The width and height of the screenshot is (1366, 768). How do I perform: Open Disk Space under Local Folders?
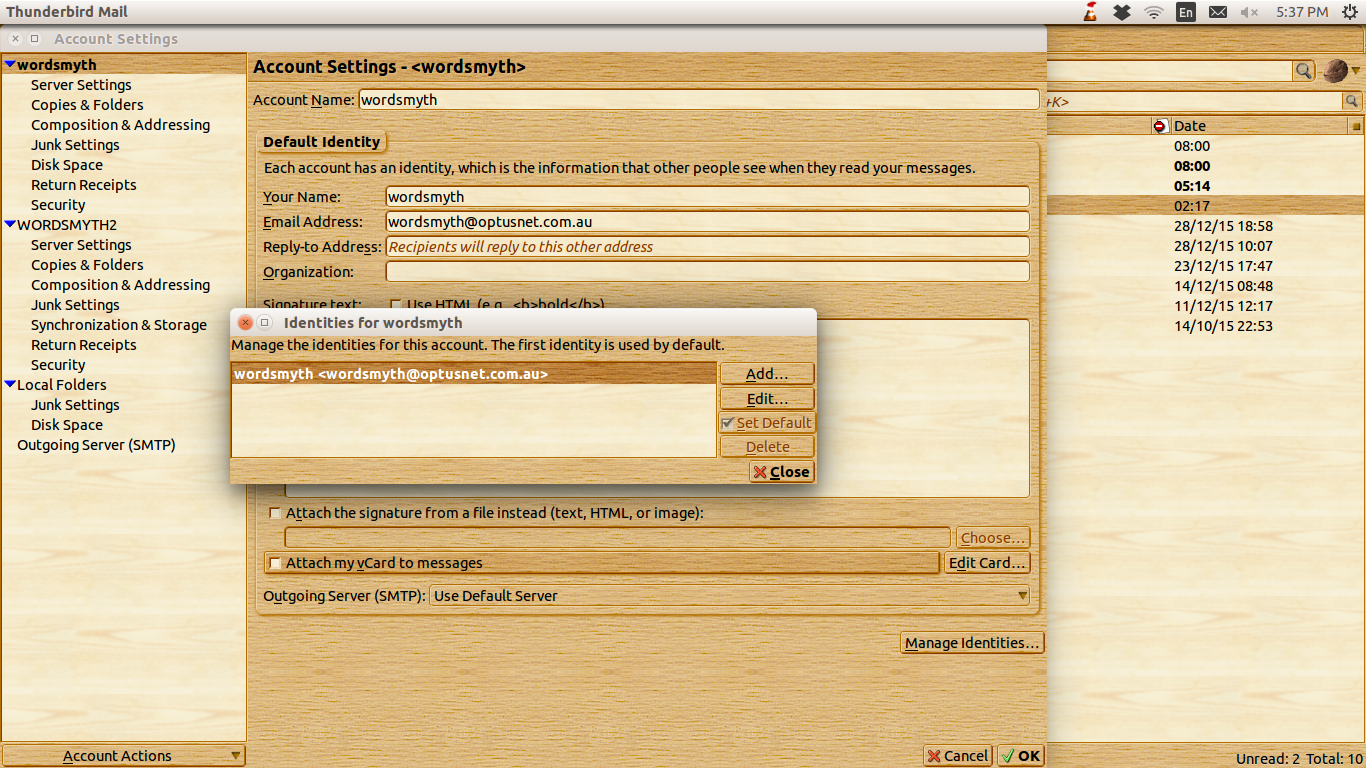click(67, 425)
